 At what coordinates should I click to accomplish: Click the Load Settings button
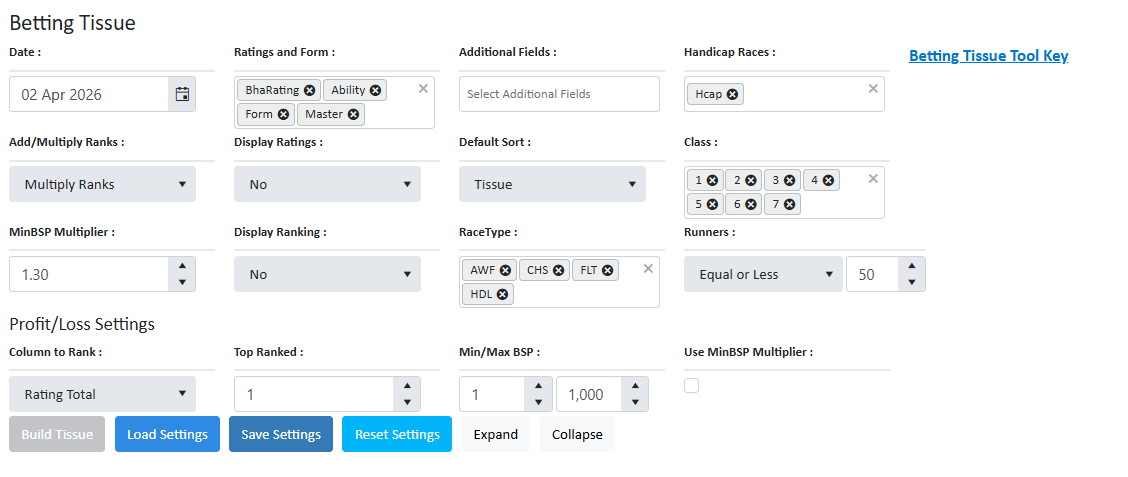pyautogui.click(x=167, y=434)
